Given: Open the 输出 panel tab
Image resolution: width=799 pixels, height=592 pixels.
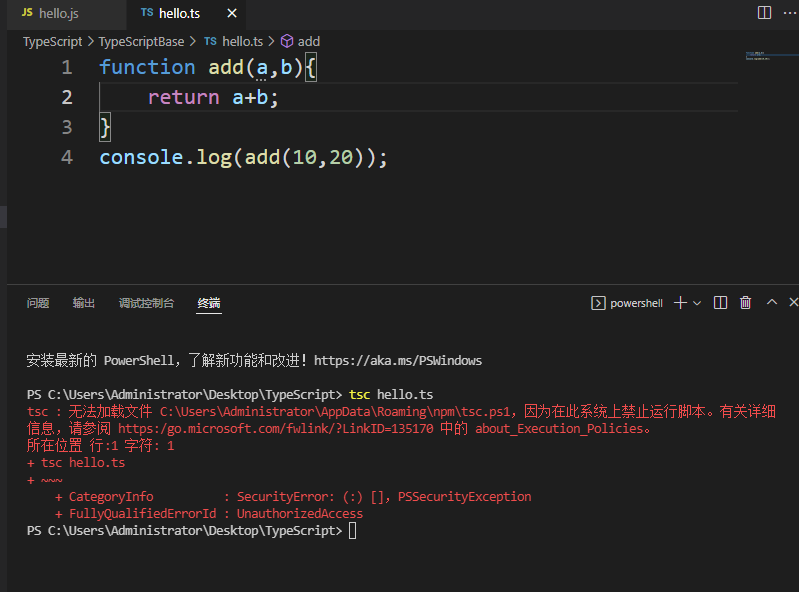Looking at the screenshot, I should (84, 303).
